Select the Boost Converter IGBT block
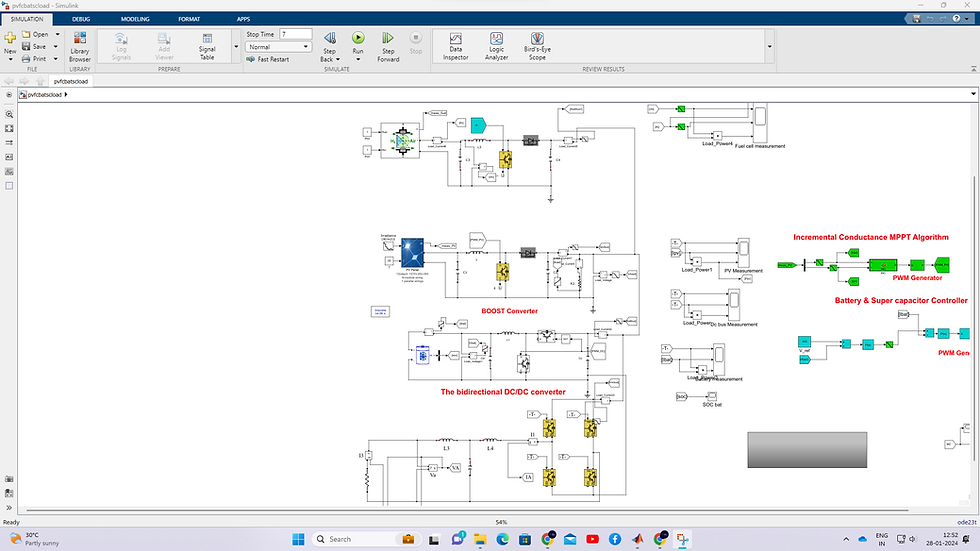The height and width of the screenshot is (551, 980). pyautogui.click(x=502, y=272)
